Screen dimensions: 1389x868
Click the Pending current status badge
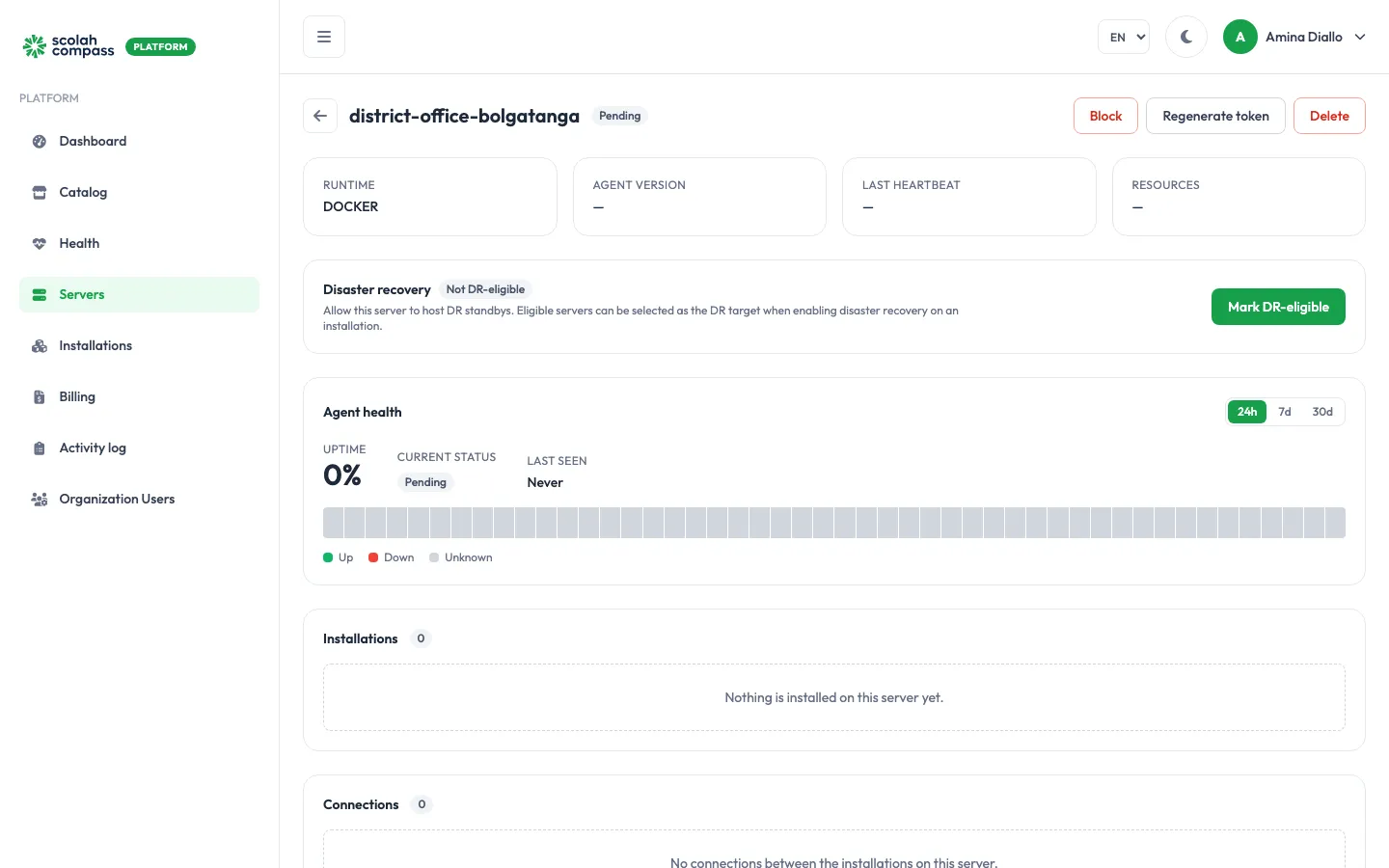[425, 482]
